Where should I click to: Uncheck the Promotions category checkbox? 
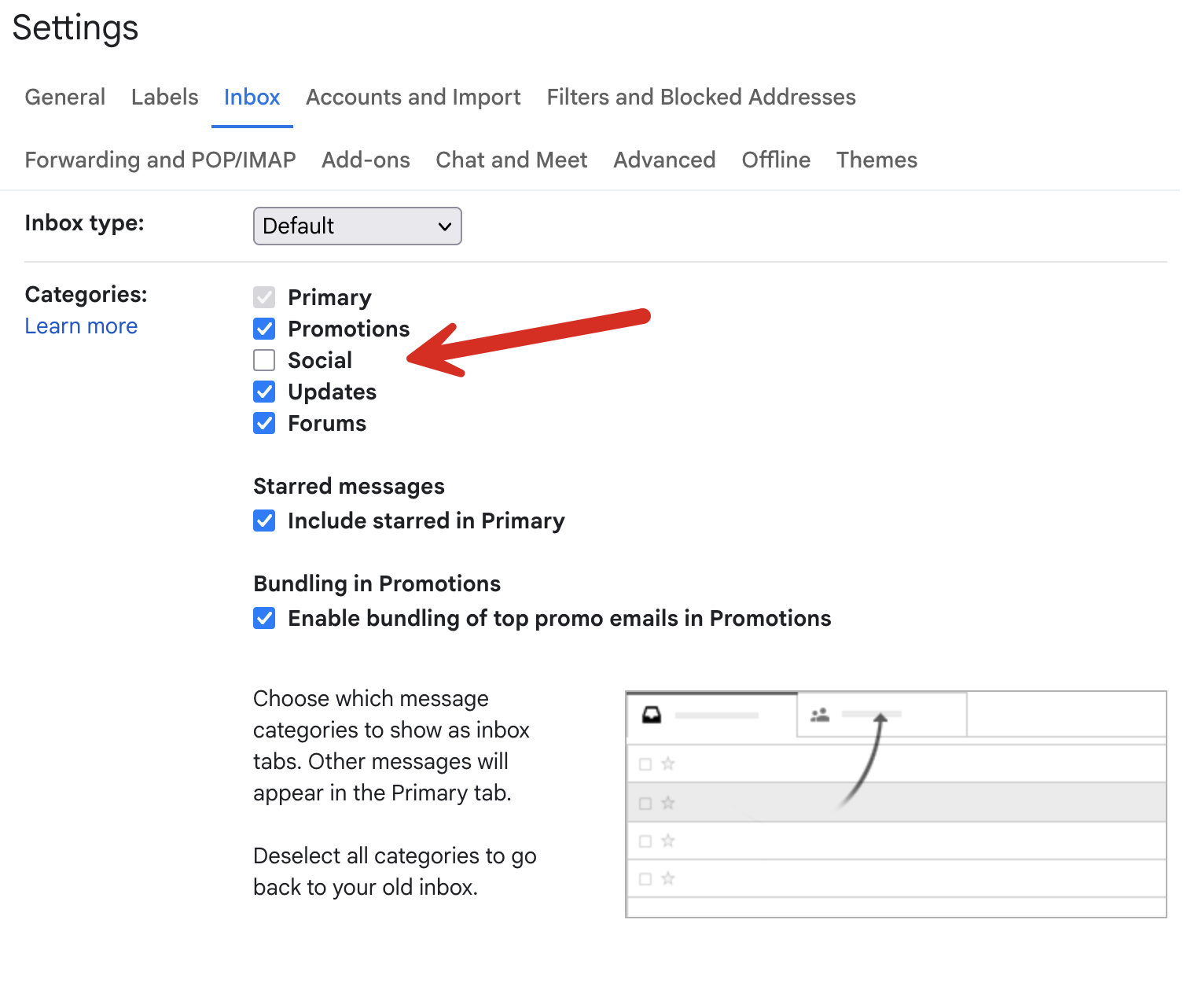click(264, 329)
